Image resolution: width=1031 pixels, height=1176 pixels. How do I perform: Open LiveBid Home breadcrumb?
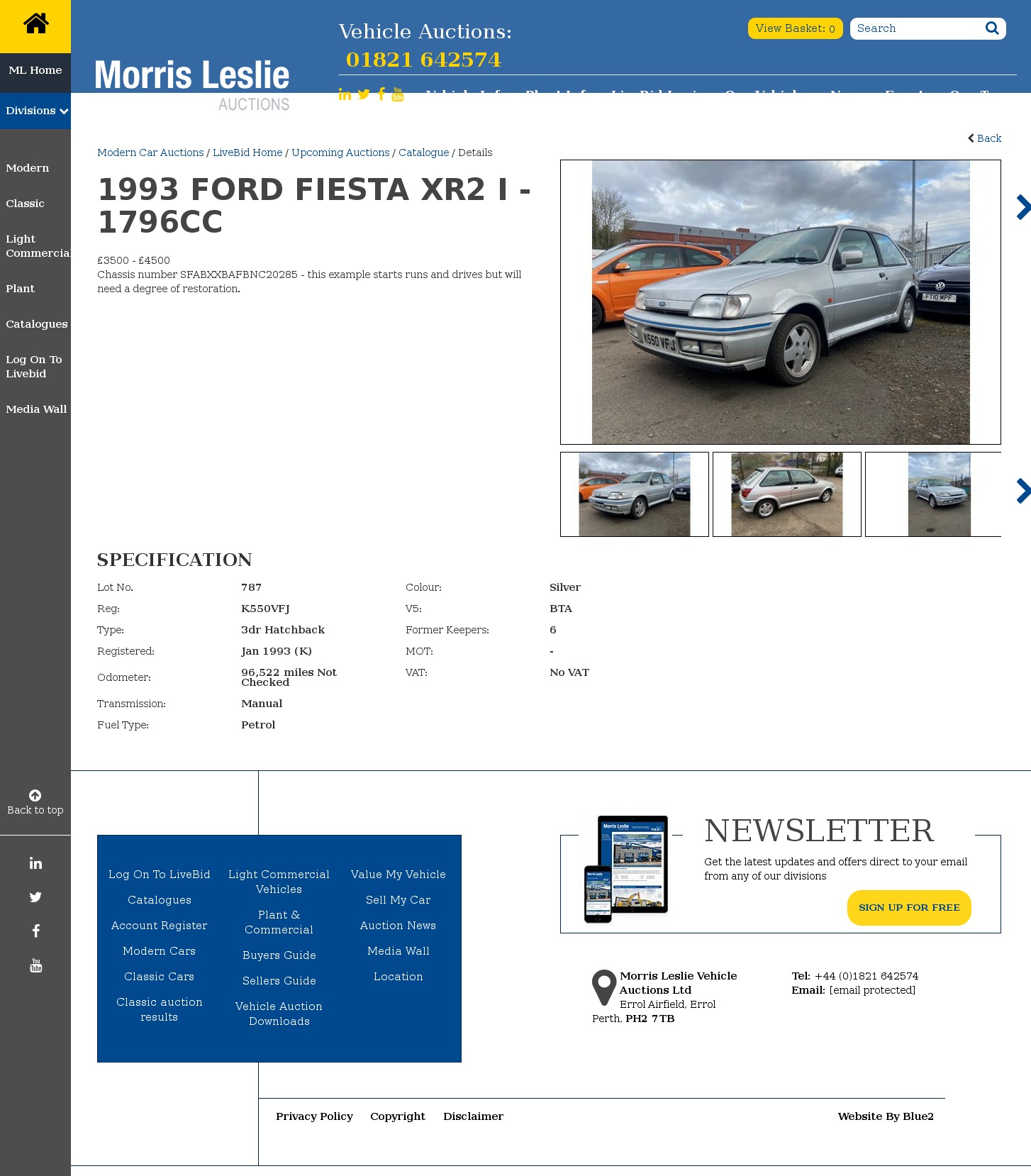[247, 152]
